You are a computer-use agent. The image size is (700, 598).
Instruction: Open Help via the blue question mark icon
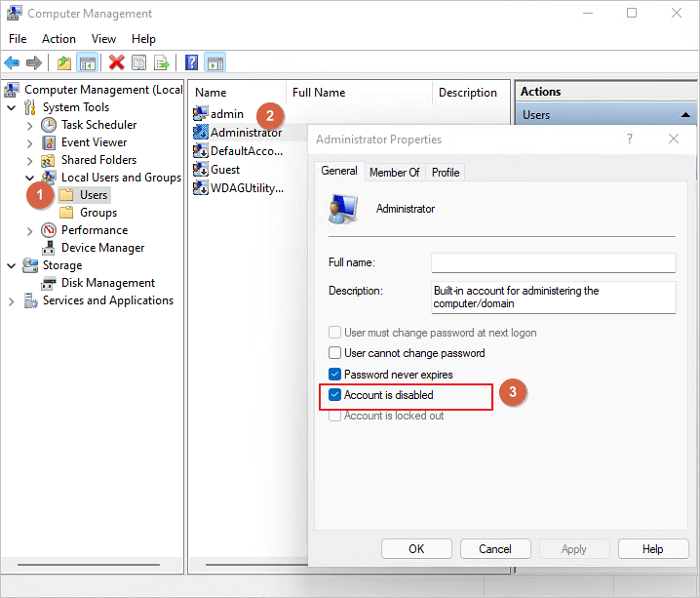(x=191, y=63)
